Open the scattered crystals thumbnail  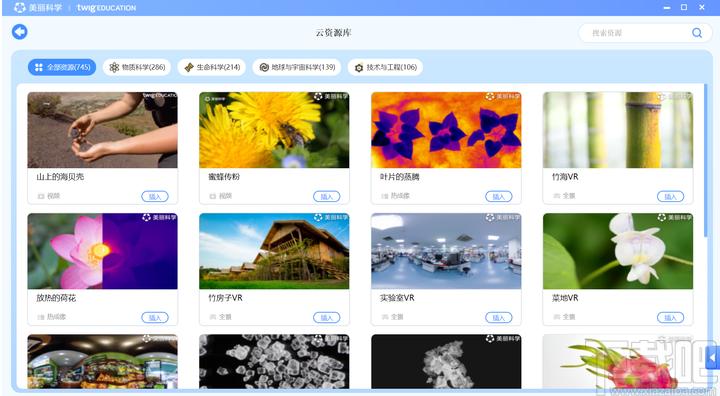coord(274,362)
